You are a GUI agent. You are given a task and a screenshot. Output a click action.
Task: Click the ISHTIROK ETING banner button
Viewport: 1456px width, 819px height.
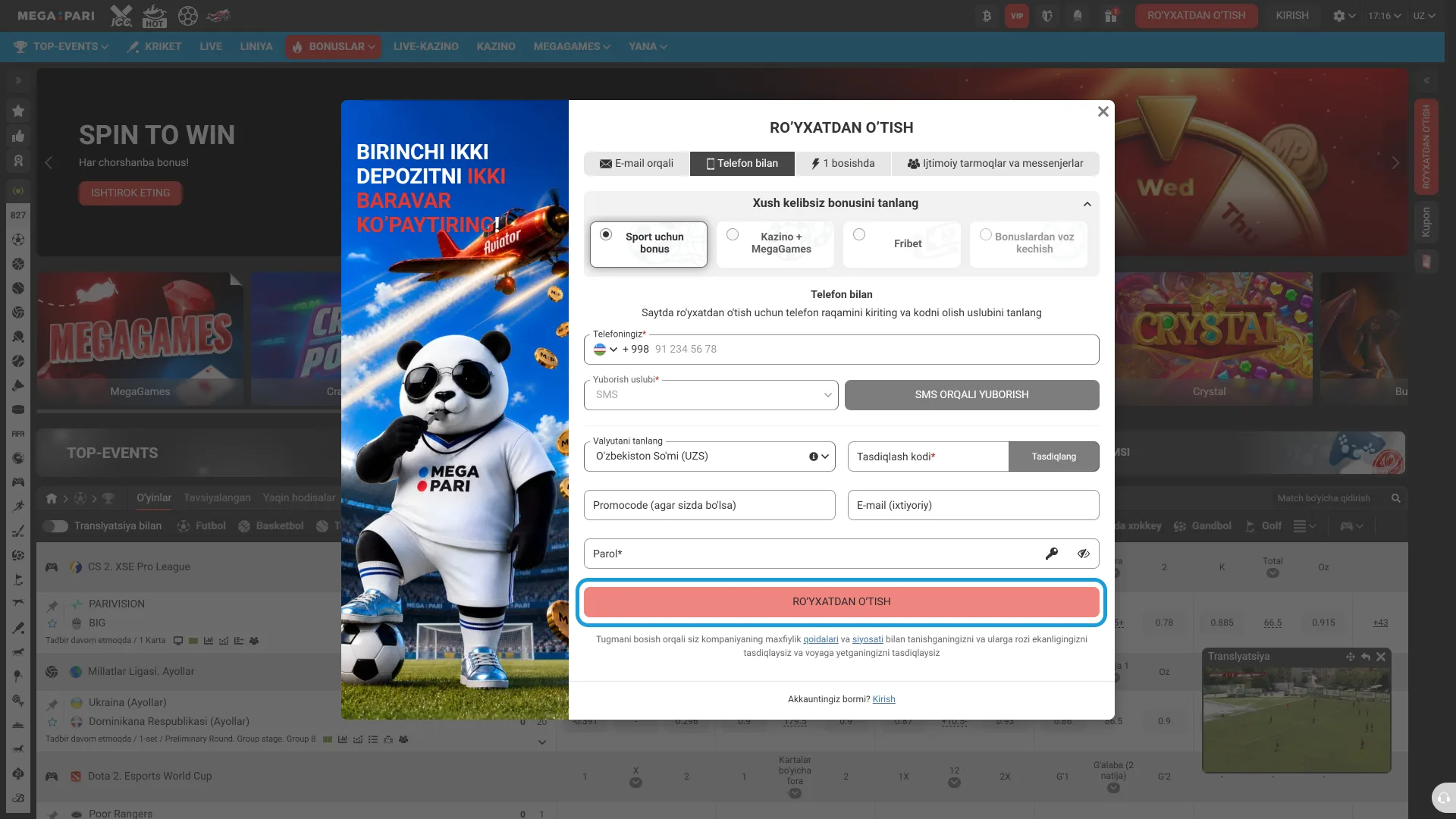(x=130, y=193)
